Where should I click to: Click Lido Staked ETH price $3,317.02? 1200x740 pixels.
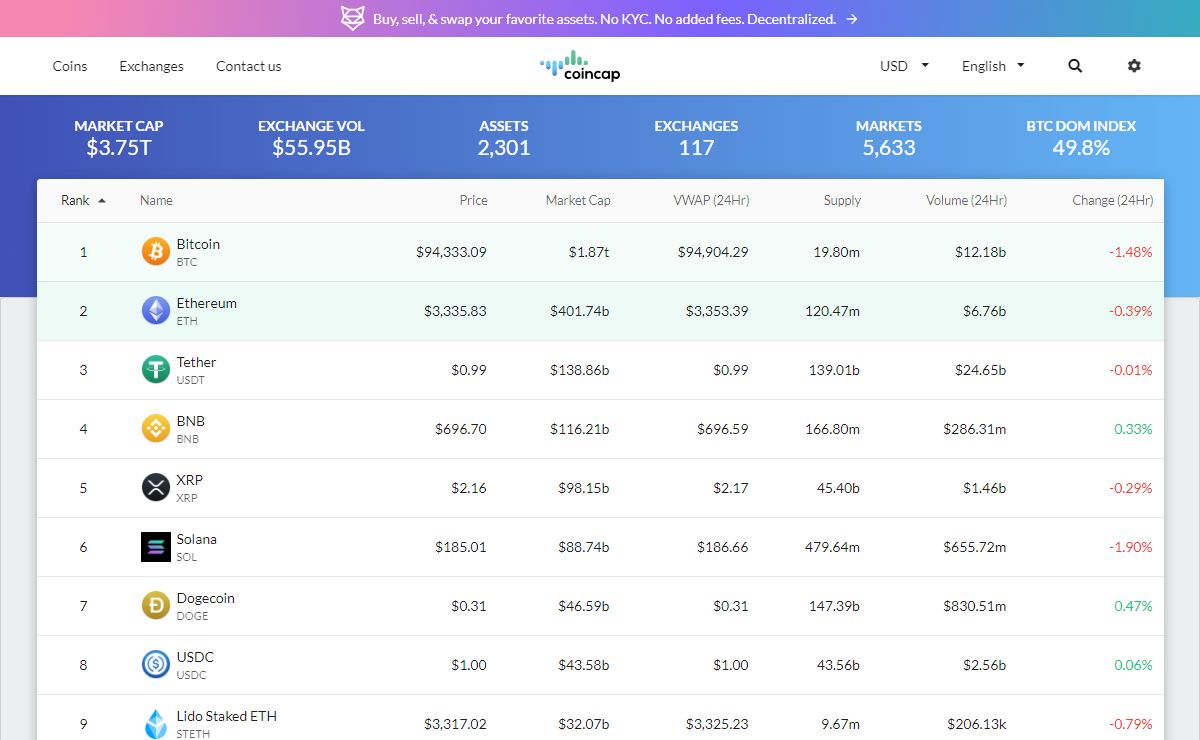[x=455, y=724]
